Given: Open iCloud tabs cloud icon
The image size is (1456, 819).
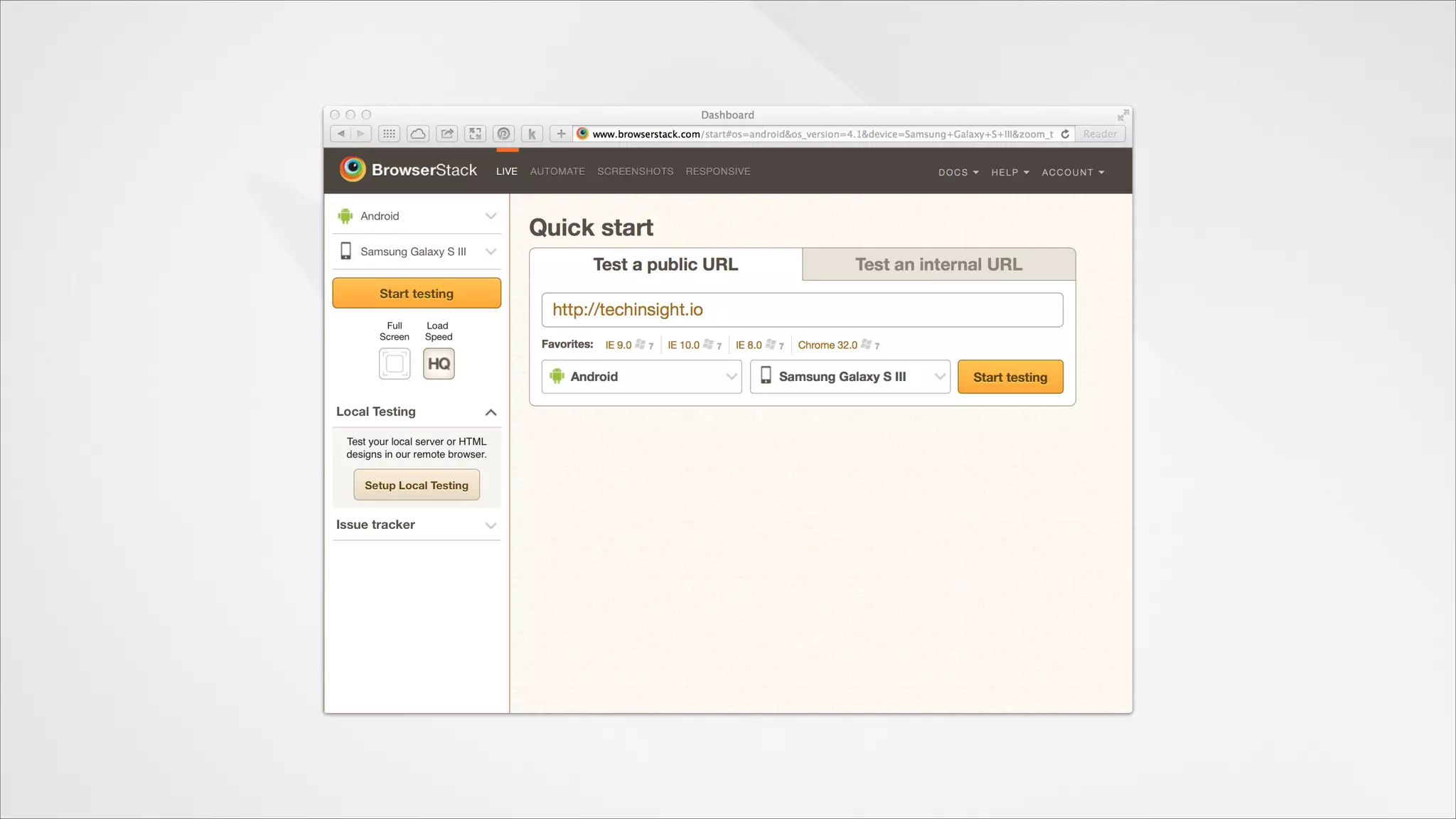Looking at the screenshot, I should click(x=418, y=134).
